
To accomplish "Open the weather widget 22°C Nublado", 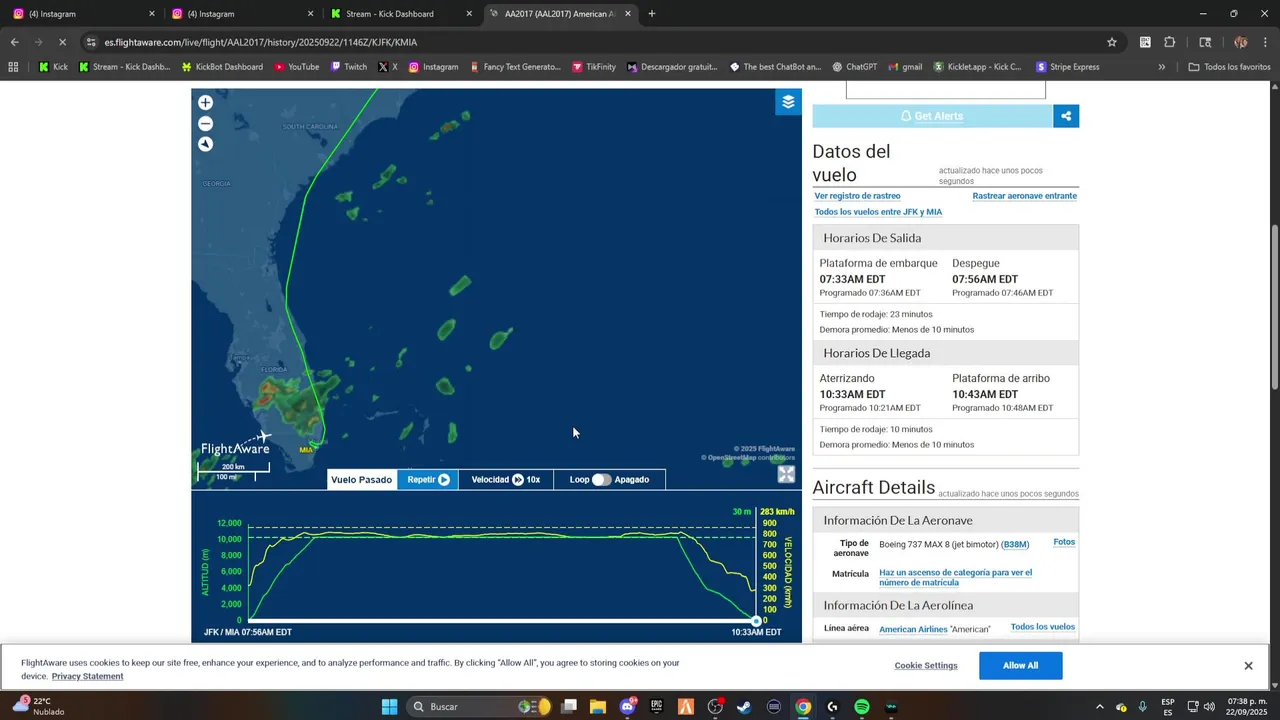I will (40, 706).
